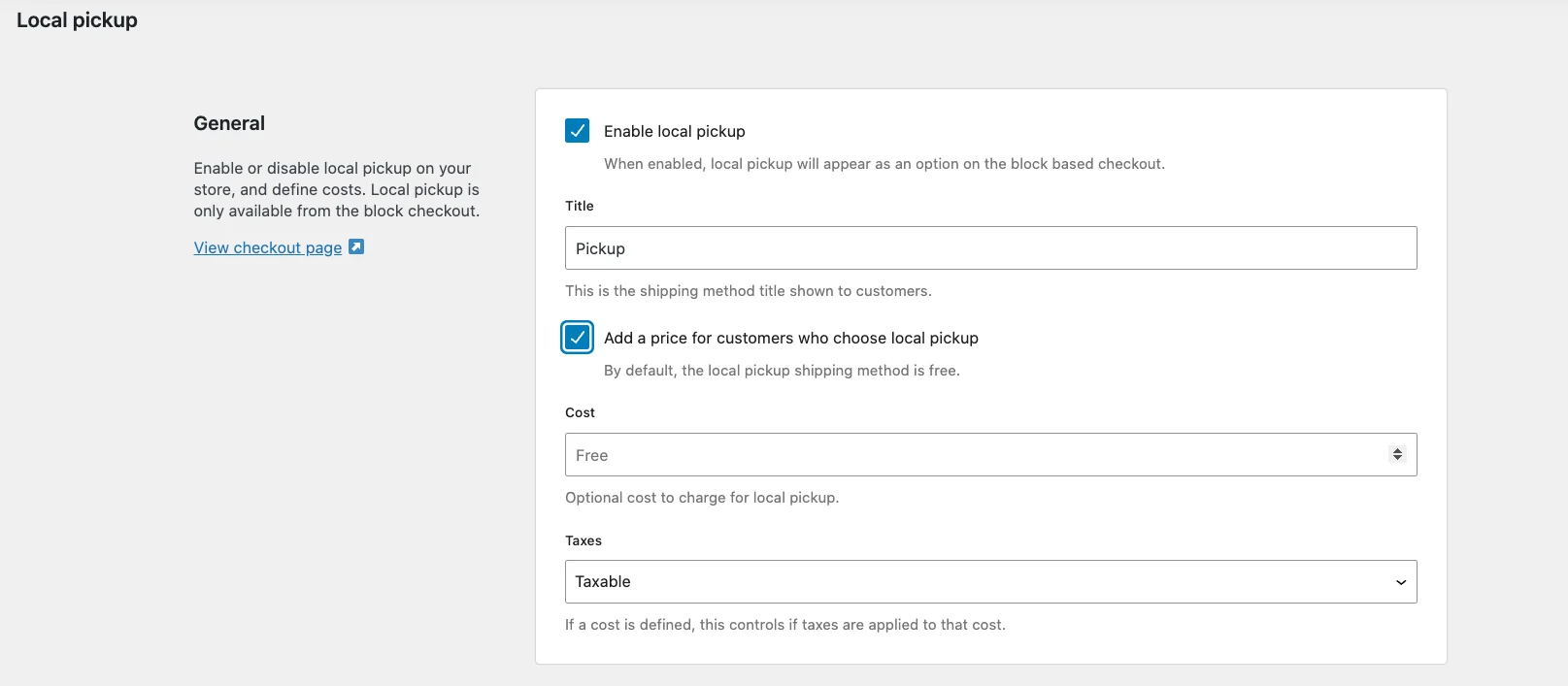Screen dimensions: 1568x686
Task: Click the Enable local pickup label text
Action: 675,131
